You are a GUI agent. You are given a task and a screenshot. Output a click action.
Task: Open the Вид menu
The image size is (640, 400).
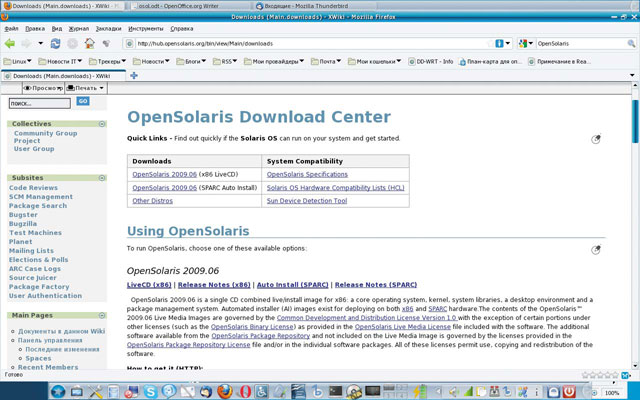point(57,29)
